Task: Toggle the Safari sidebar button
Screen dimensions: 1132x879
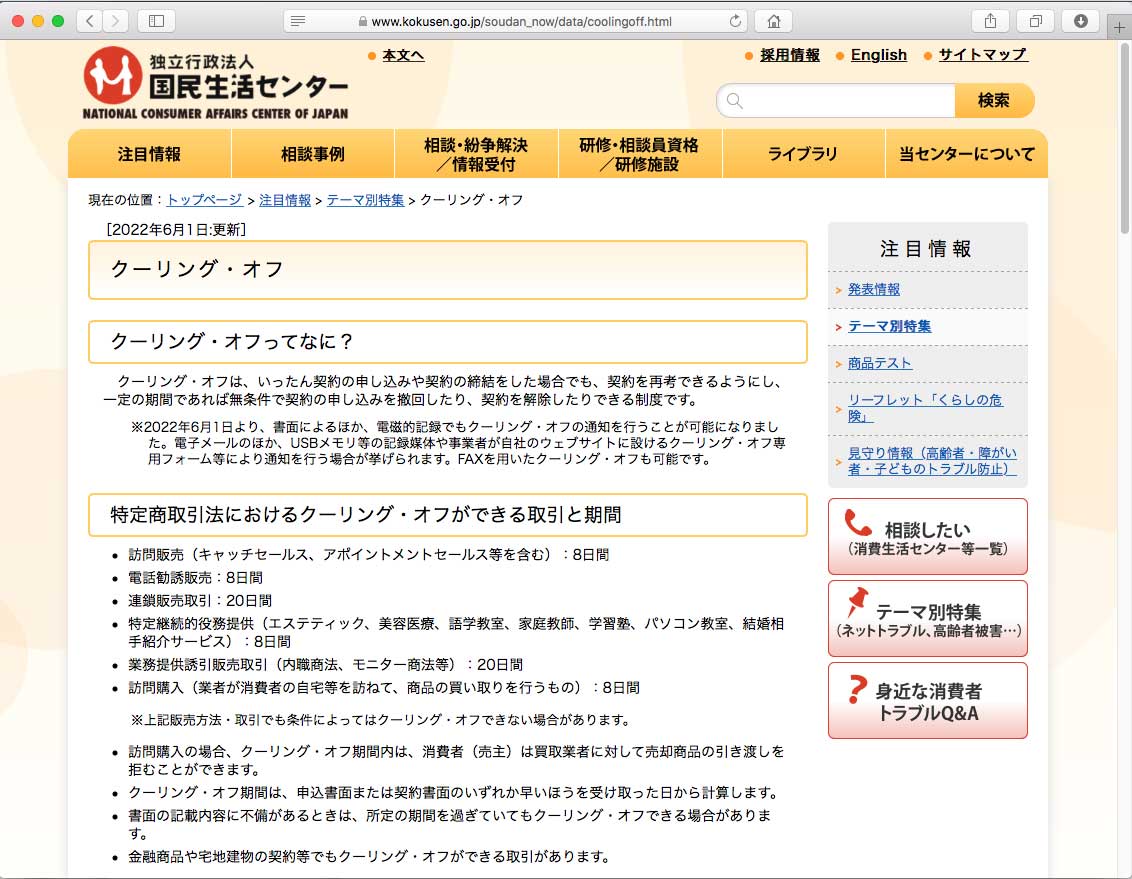Action: point(156,21)
